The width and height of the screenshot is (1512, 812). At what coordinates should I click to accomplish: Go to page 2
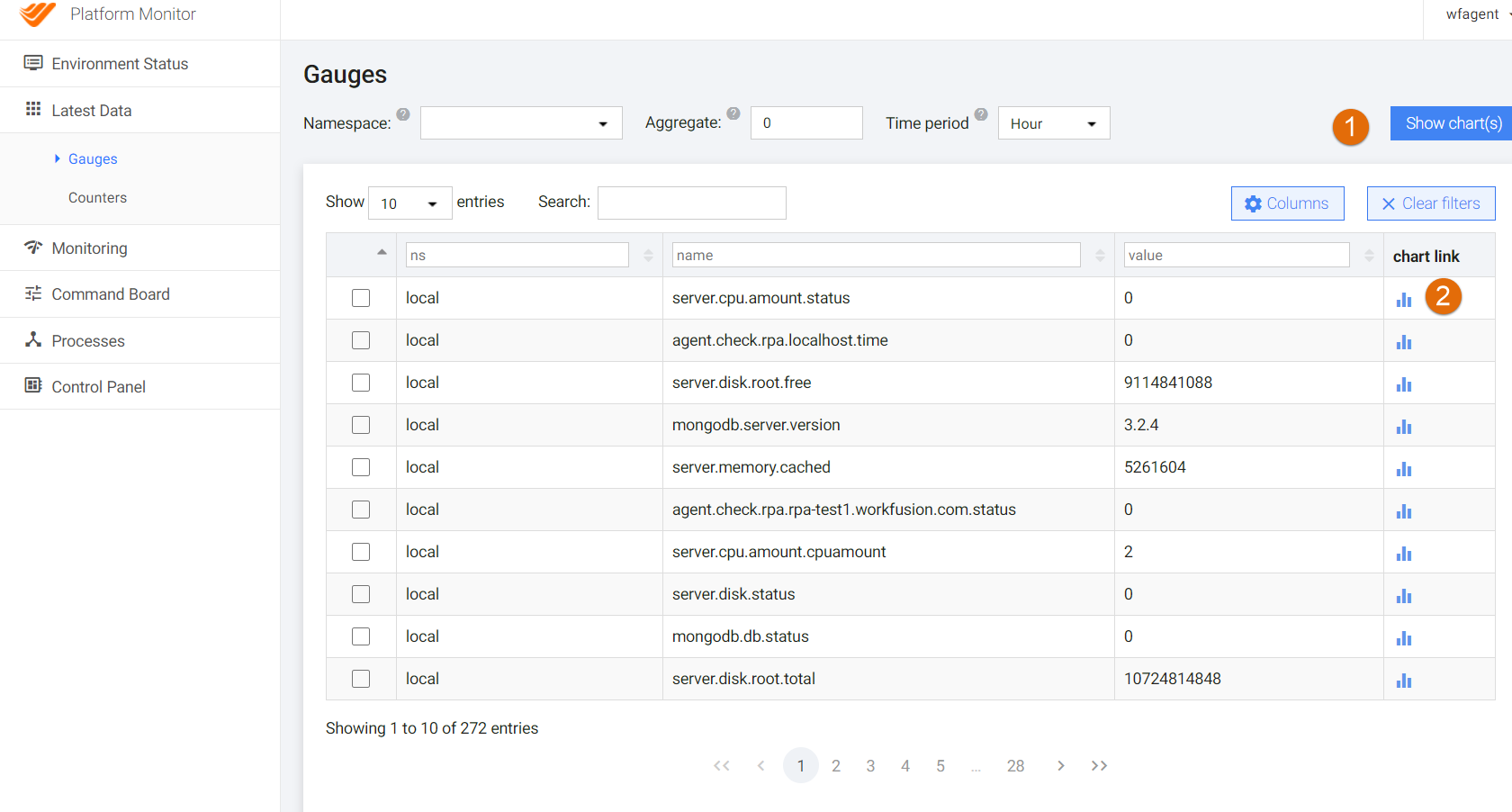pyautogui.click(x=836, y=765)
